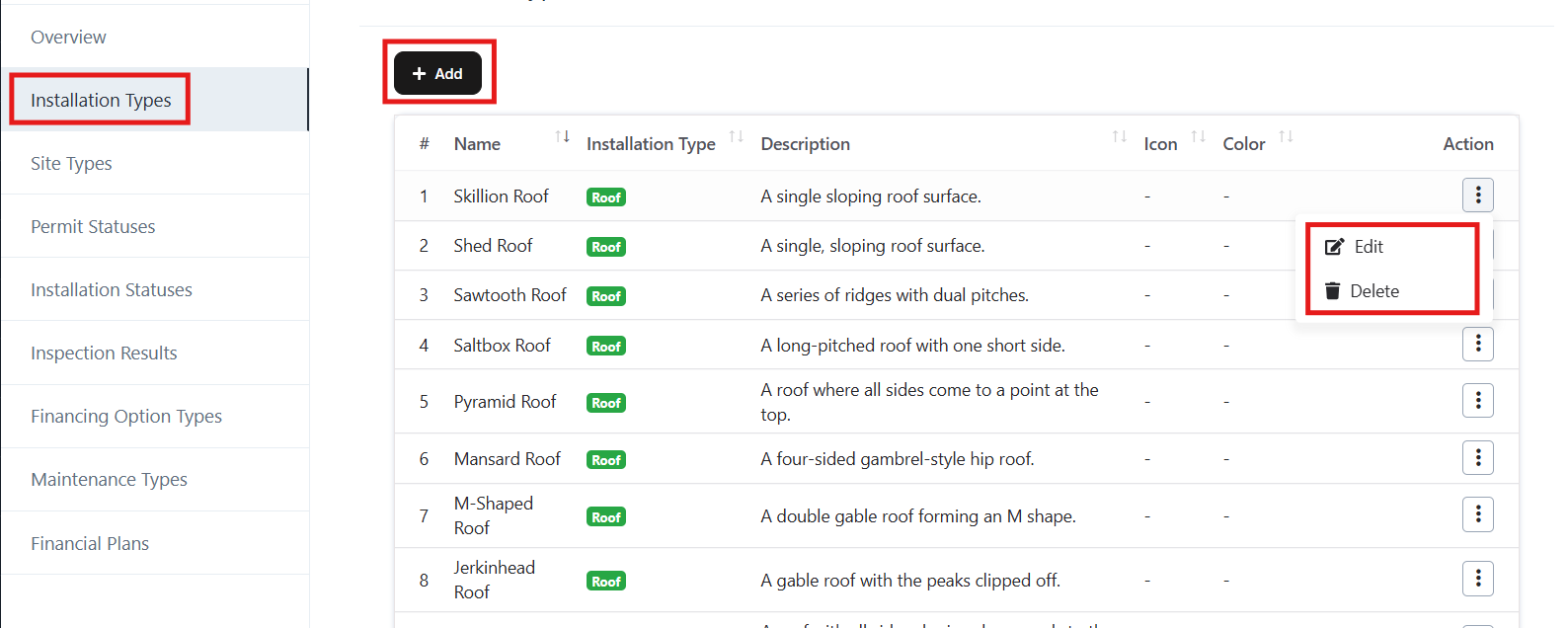This screenshot has width=1568, height=628.
Task: Click Roof badge in Sawtooth Roof row
Action: pos(606,296)
